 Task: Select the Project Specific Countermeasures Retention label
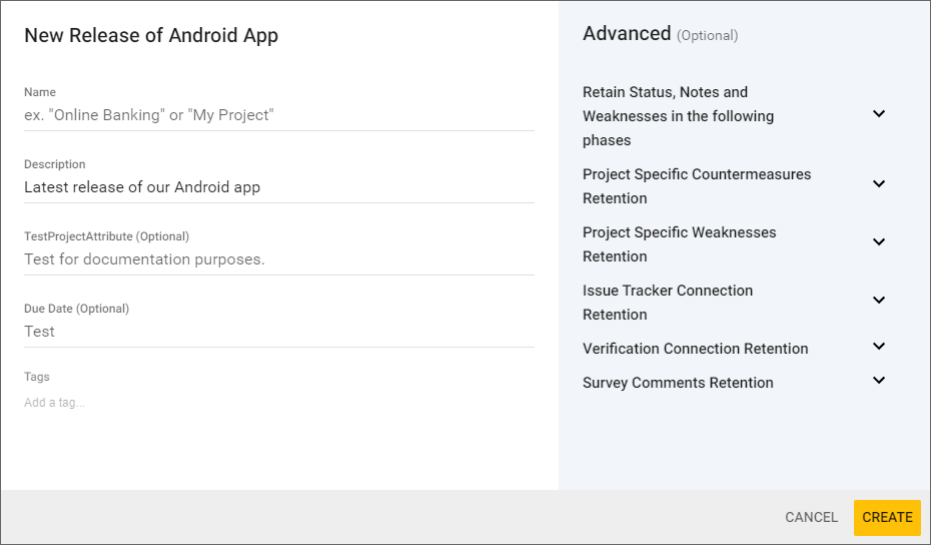point(696,186)
